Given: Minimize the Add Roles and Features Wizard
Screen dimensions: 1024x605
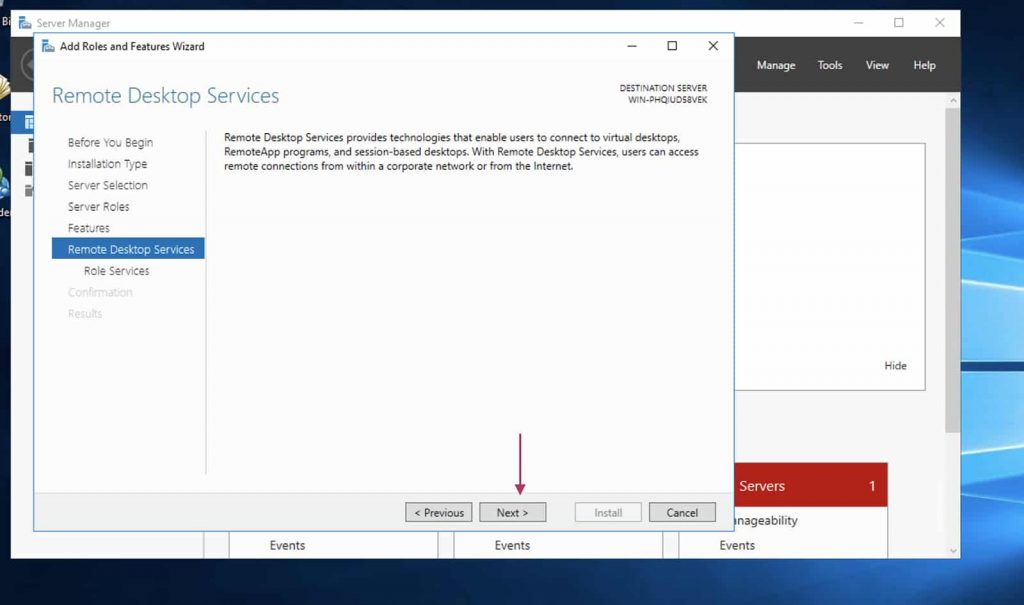Looking at the screenshot, I should pos(632,46).
